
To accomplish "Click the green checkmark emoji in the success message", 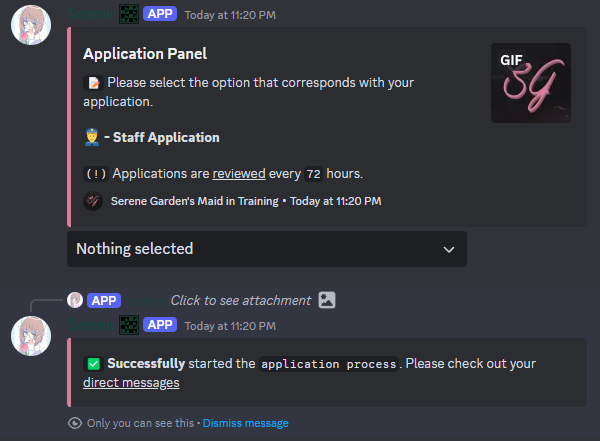I will point(93,364).
